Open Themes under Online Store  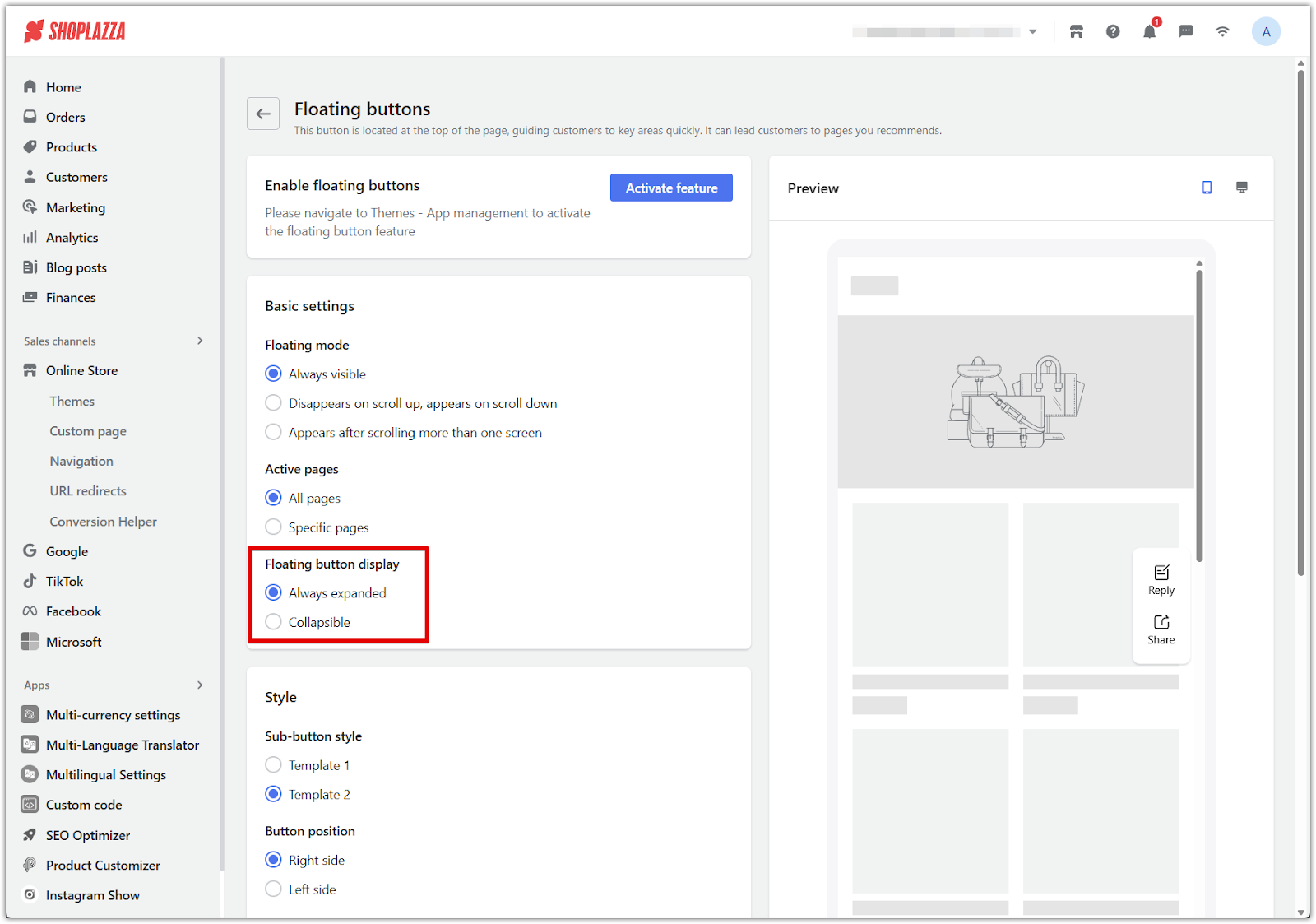point(72,402)
